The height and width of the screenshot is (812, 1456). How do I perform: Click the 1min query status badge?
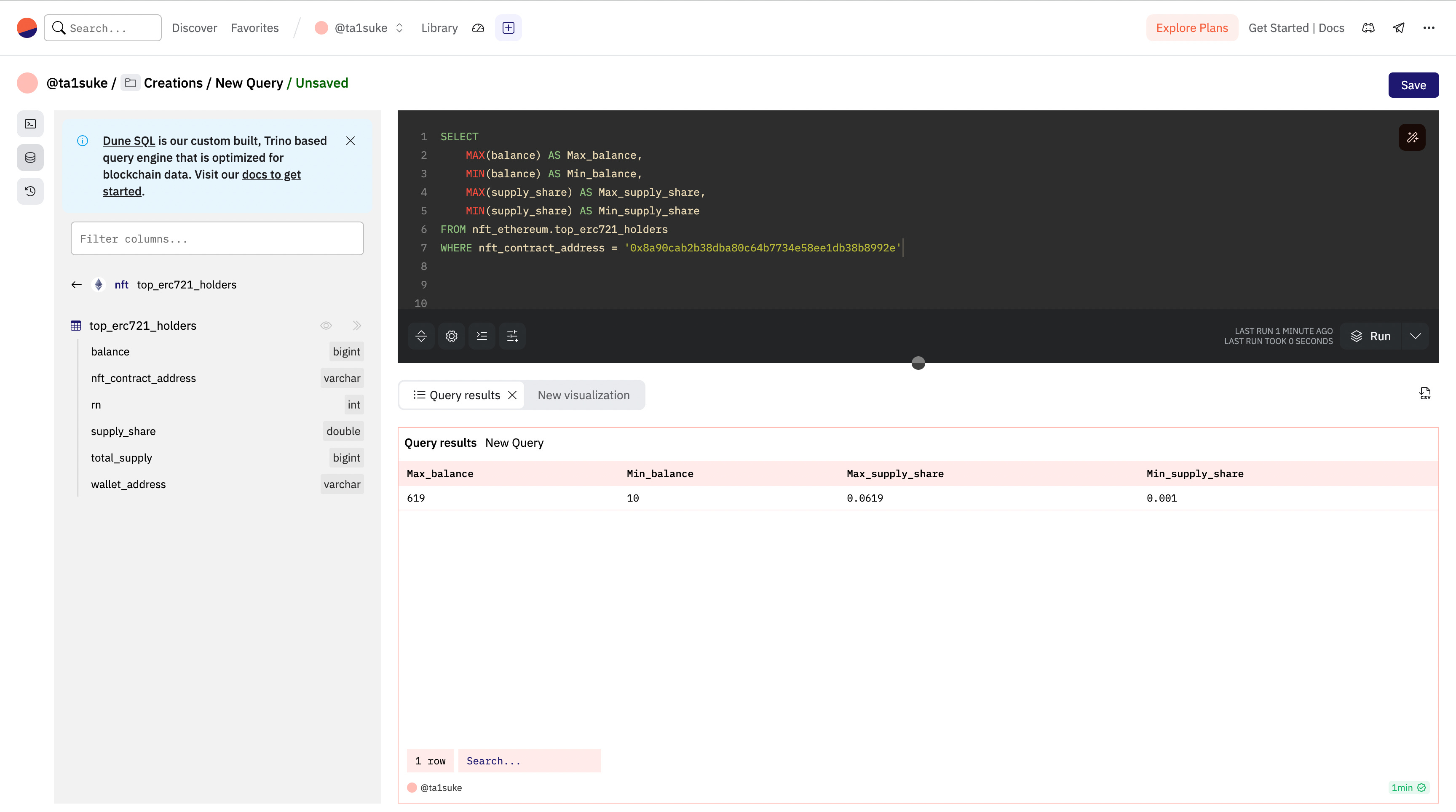click(1408, 788)
